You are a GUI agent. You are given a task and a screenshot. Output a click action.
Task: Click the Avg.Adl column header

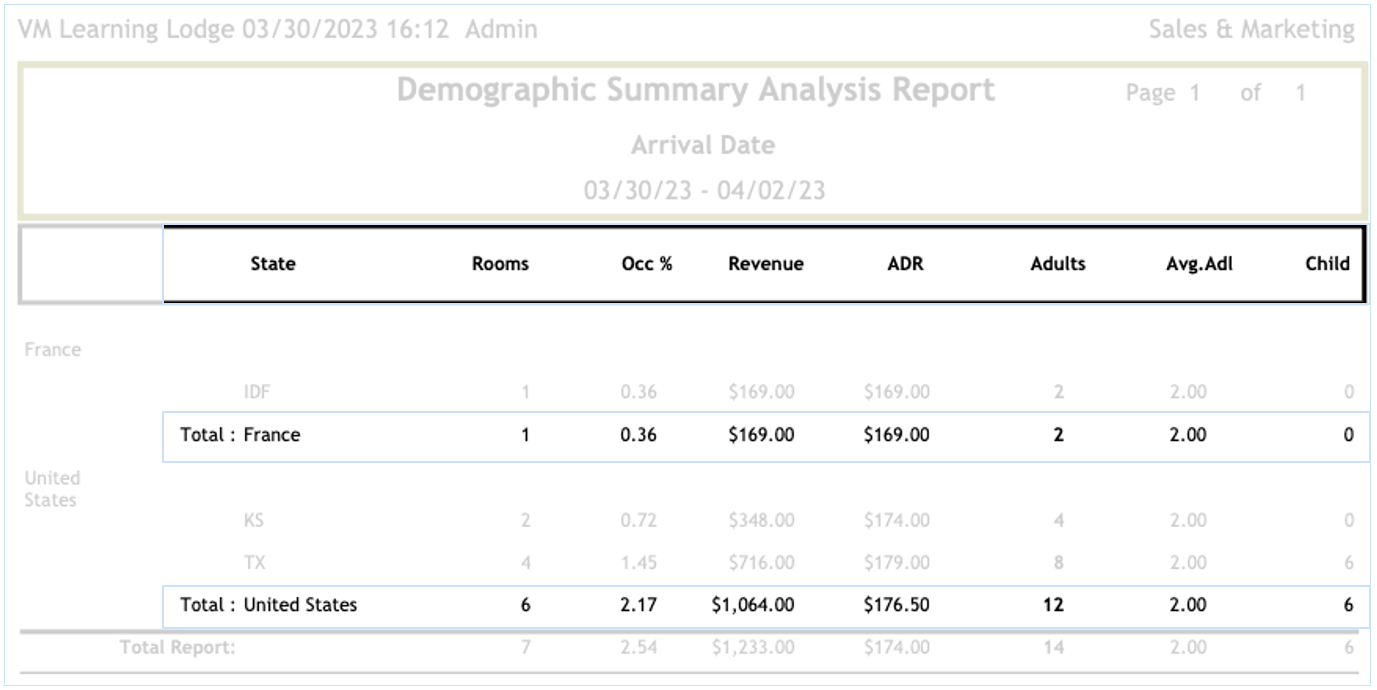[1200, 264]
